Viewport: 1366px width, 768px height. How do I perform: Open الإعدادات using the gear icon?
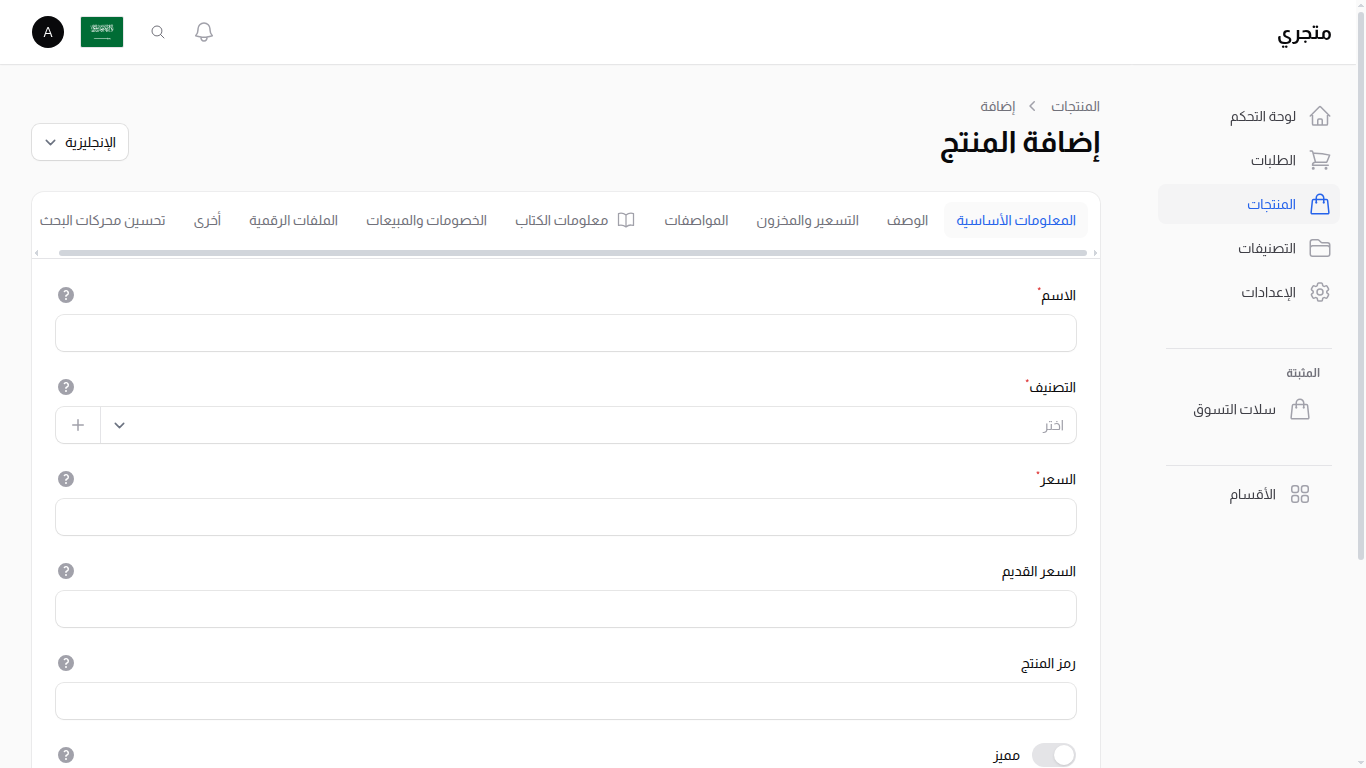[1320, 292]
